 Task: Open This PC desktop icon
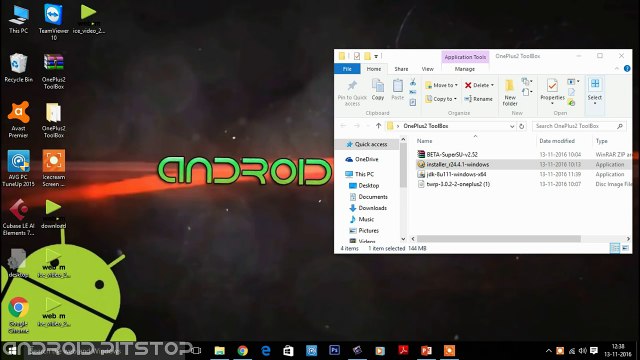18,20
